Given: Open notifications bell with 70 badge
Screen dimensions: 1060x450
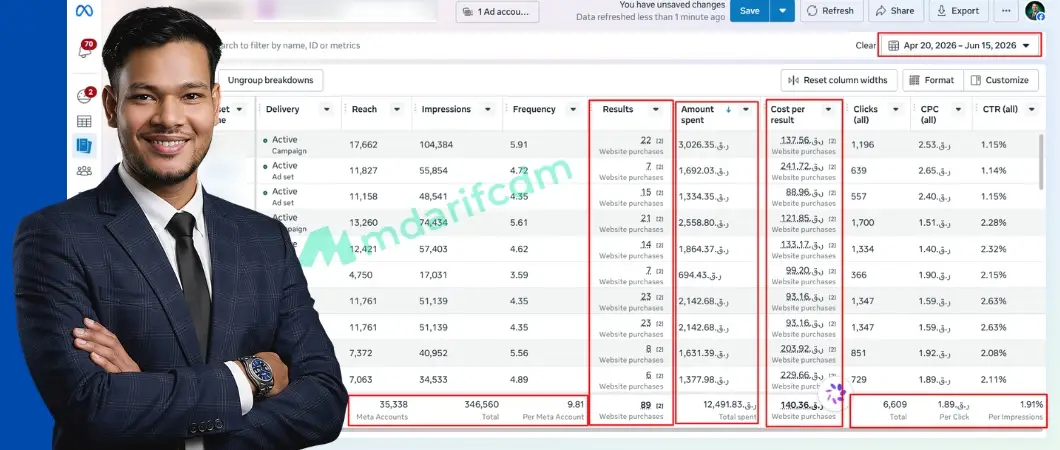Looking at the screenshot, I should pyautogui.click(x=86, y=49).
